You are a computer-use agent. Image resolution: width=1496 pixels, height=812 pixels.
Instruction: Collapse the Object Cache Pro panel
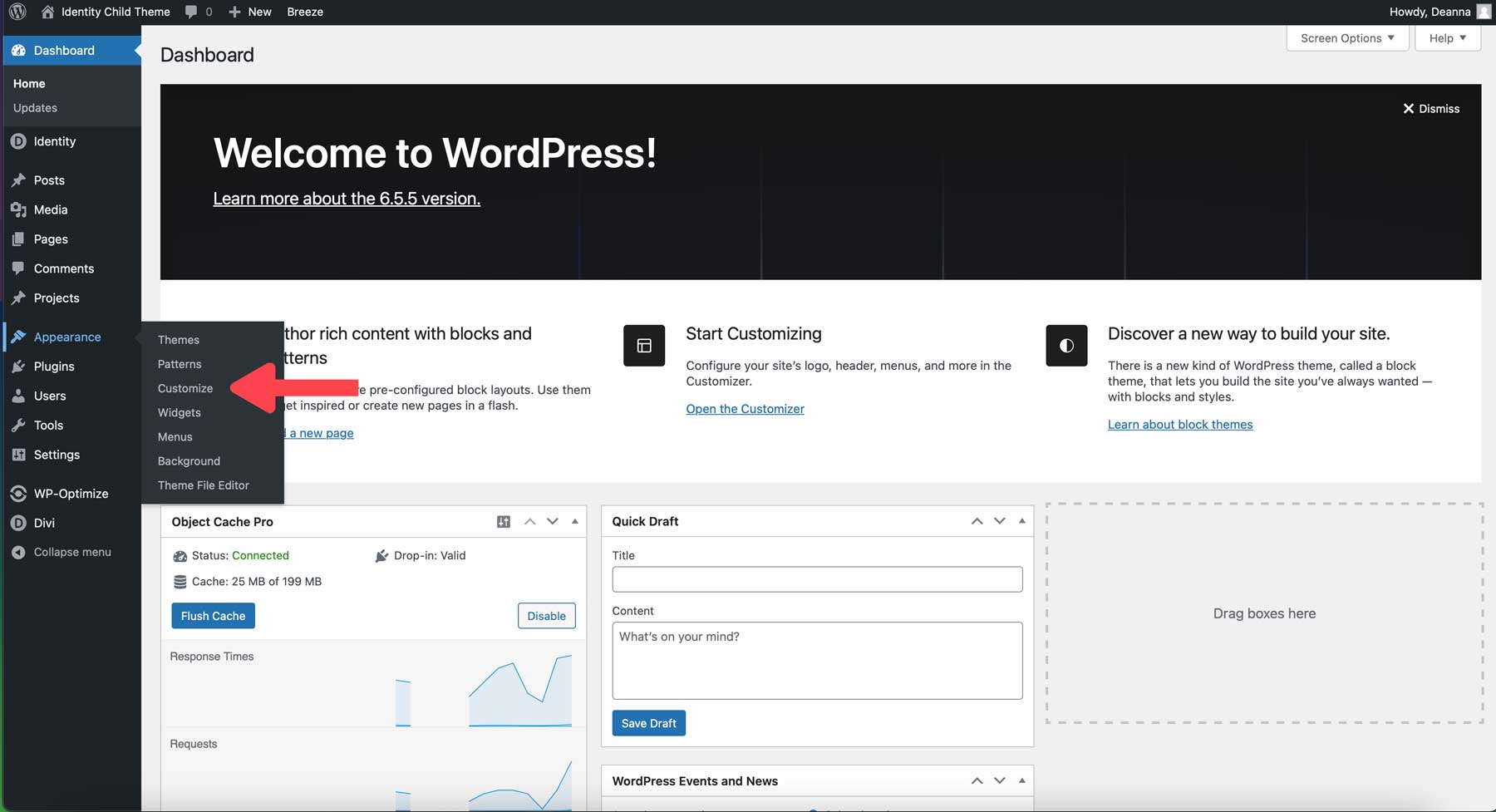[574, 522]
